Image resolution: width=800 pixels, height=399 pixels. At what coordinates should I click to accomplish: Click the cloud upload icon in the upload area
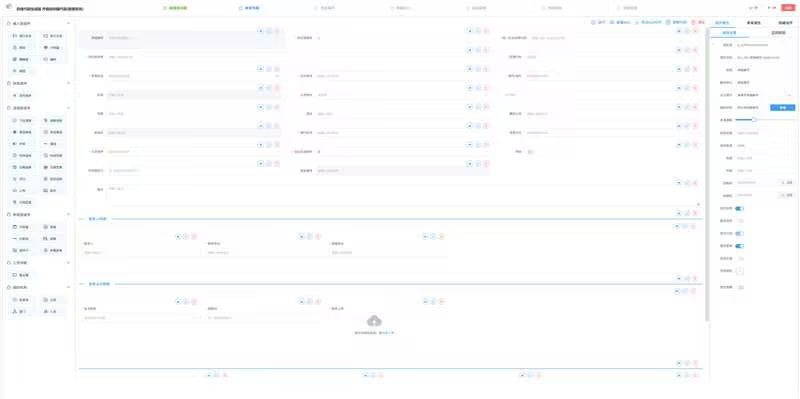pos(374,321)
